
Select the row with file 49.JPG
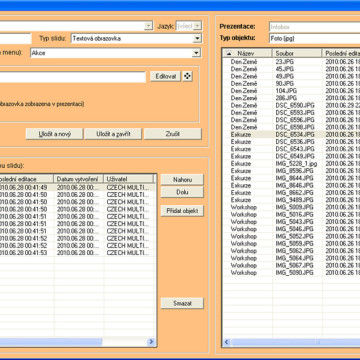tap(292, 76)
